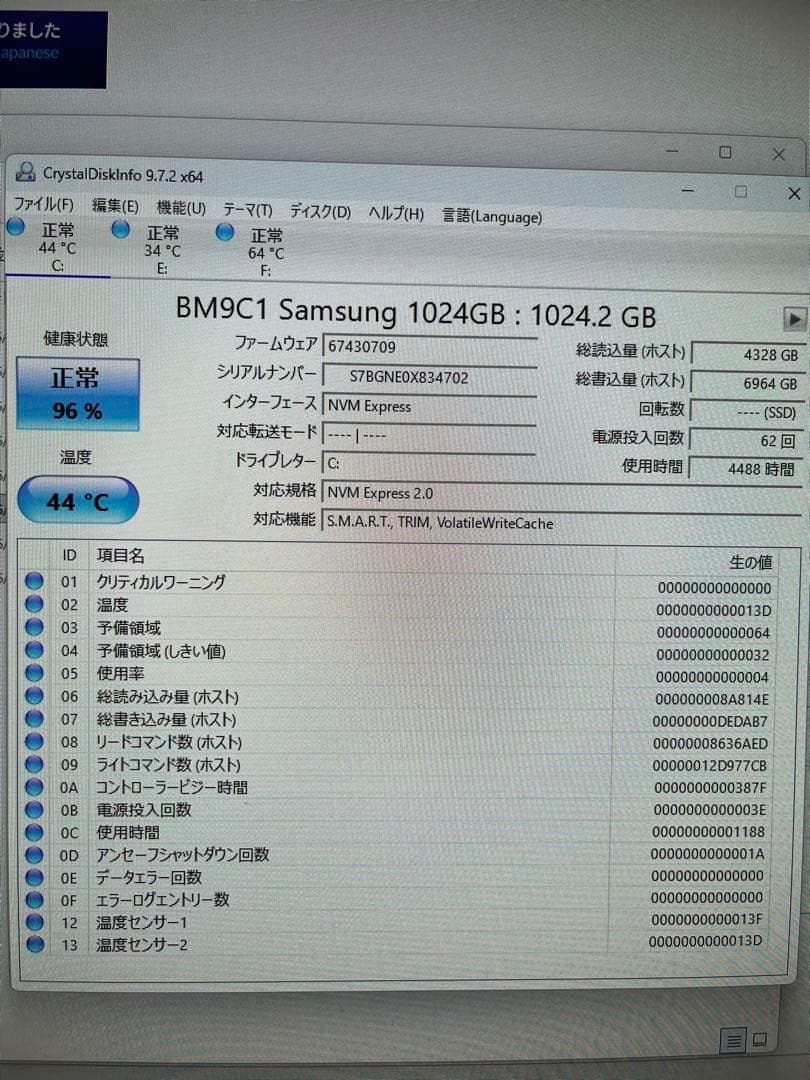Click the indicator beside データエラー回数 row

pos(33,877)
